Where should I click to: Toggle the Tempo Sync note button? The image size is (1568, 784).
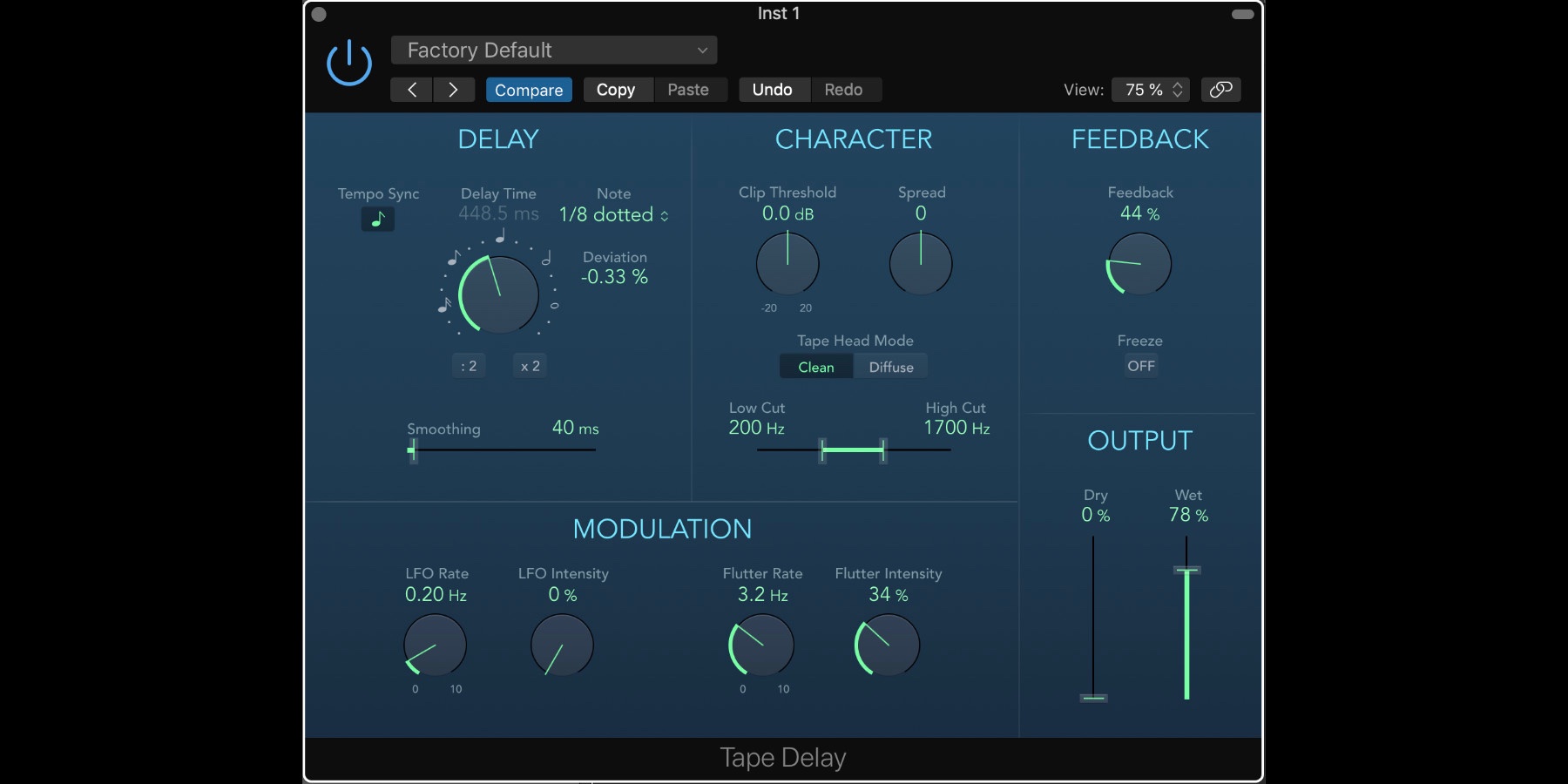coord(377,220)
